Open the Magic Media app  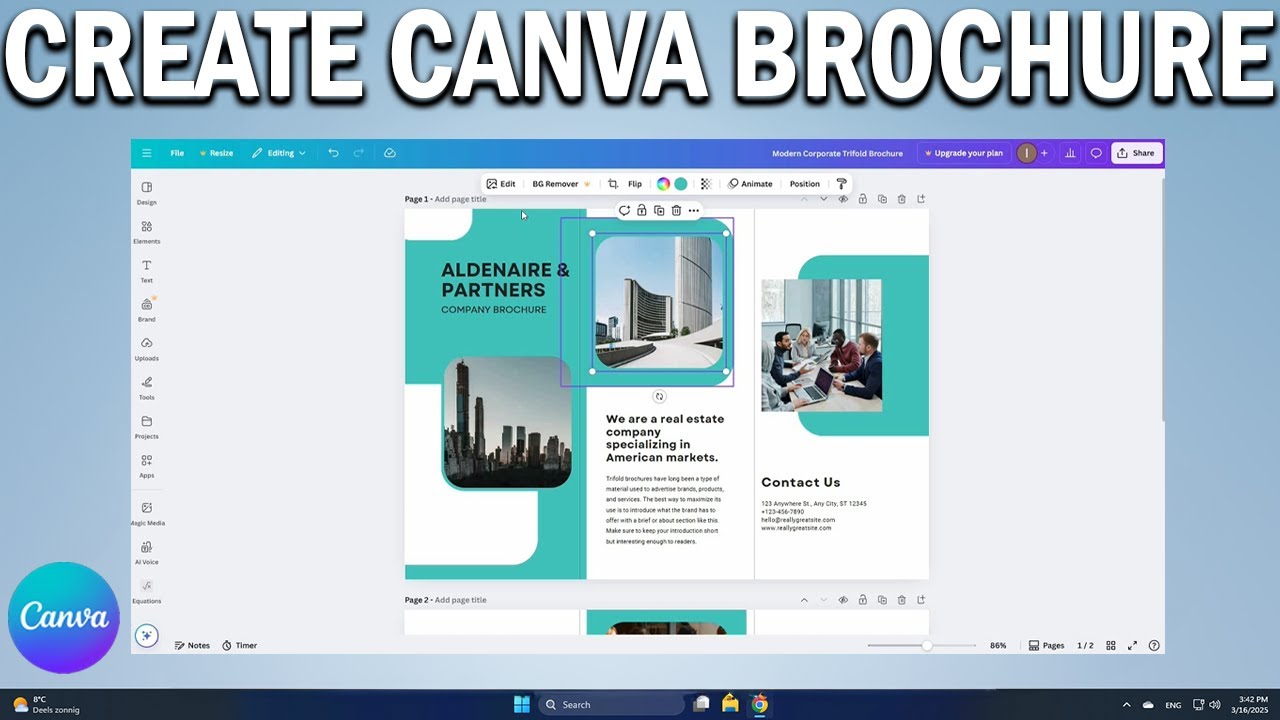tap(147, 514)
